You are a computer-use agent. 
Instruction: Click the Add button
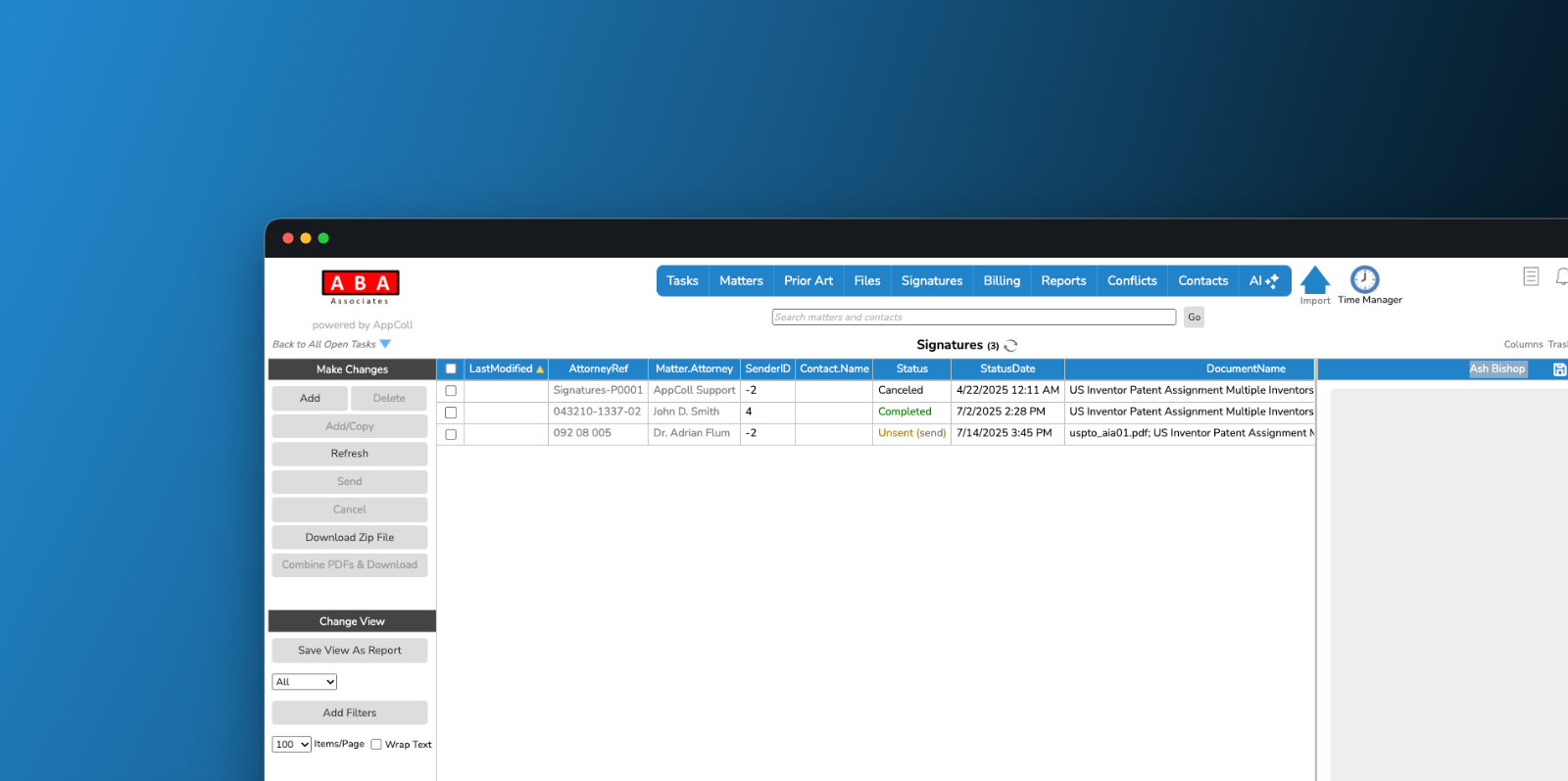coord(310,399)
